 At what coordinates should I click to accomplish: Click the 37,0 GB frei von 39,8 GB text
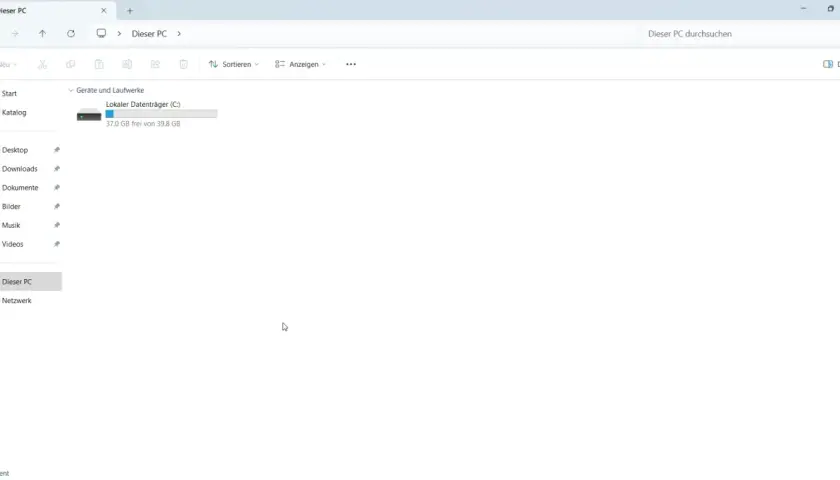(143, 124)
